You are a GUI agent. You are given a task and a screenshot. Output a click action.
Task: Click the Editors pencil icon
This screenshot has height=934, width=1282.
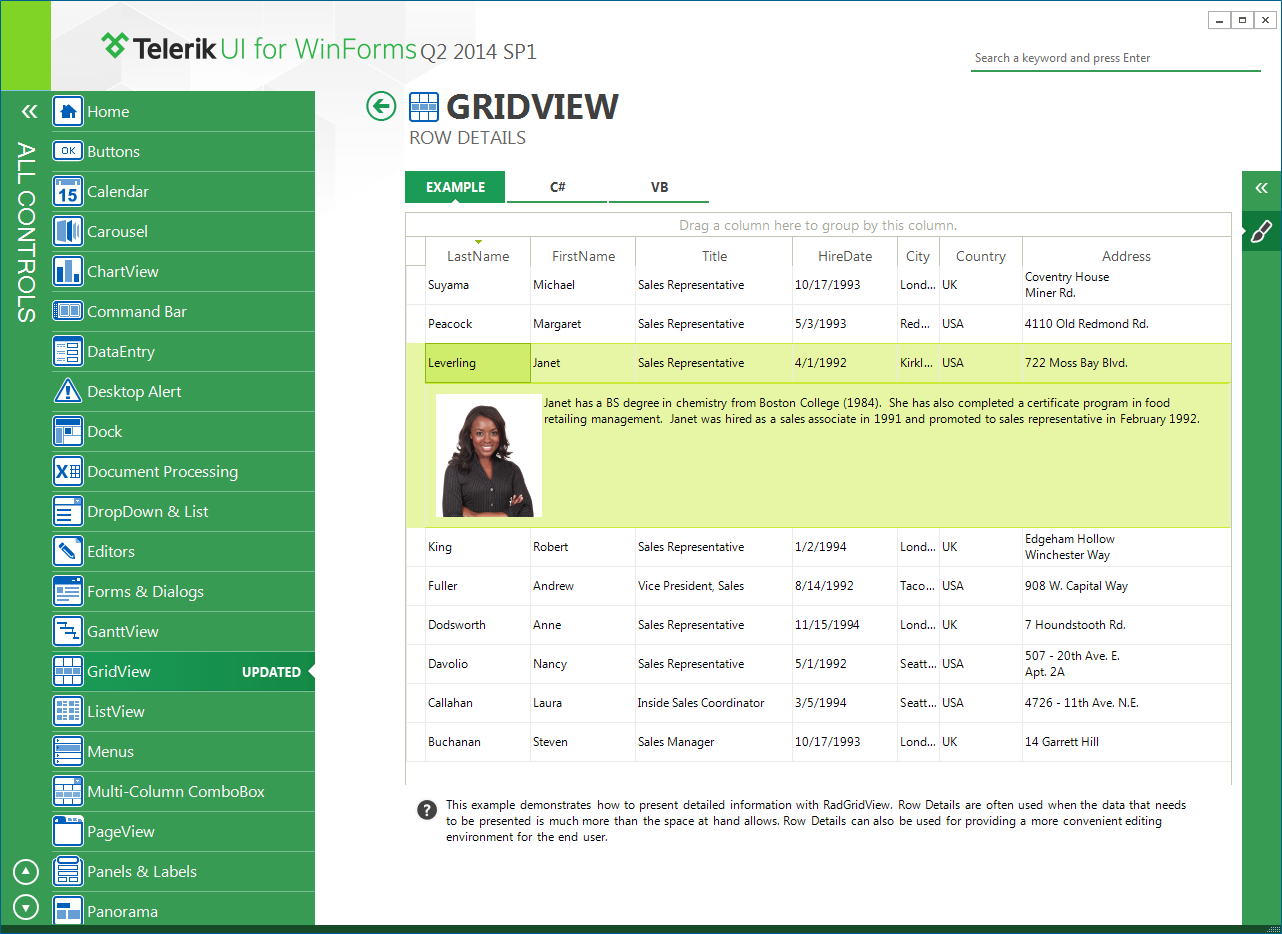(x=68, y=552)
